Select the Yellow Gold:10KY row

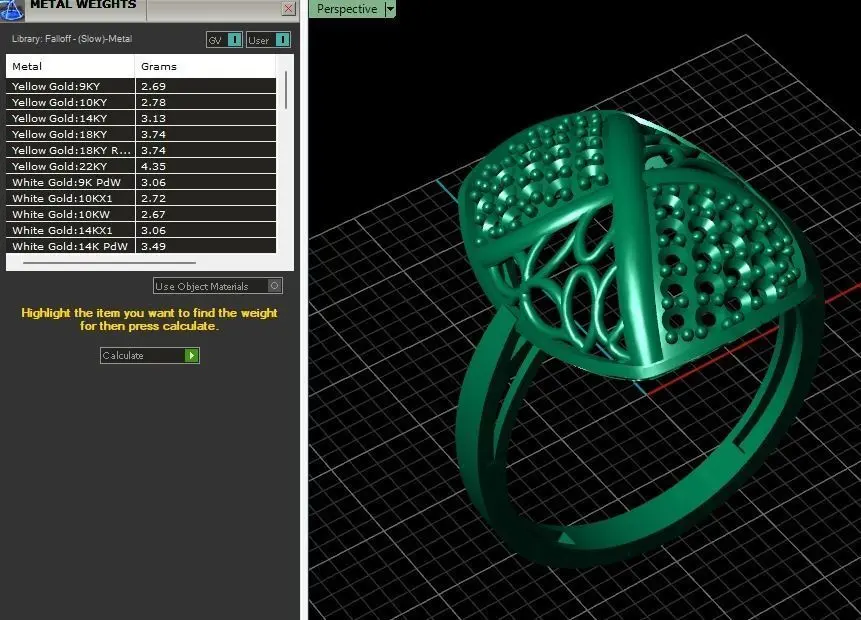click(x=141, y=102)
